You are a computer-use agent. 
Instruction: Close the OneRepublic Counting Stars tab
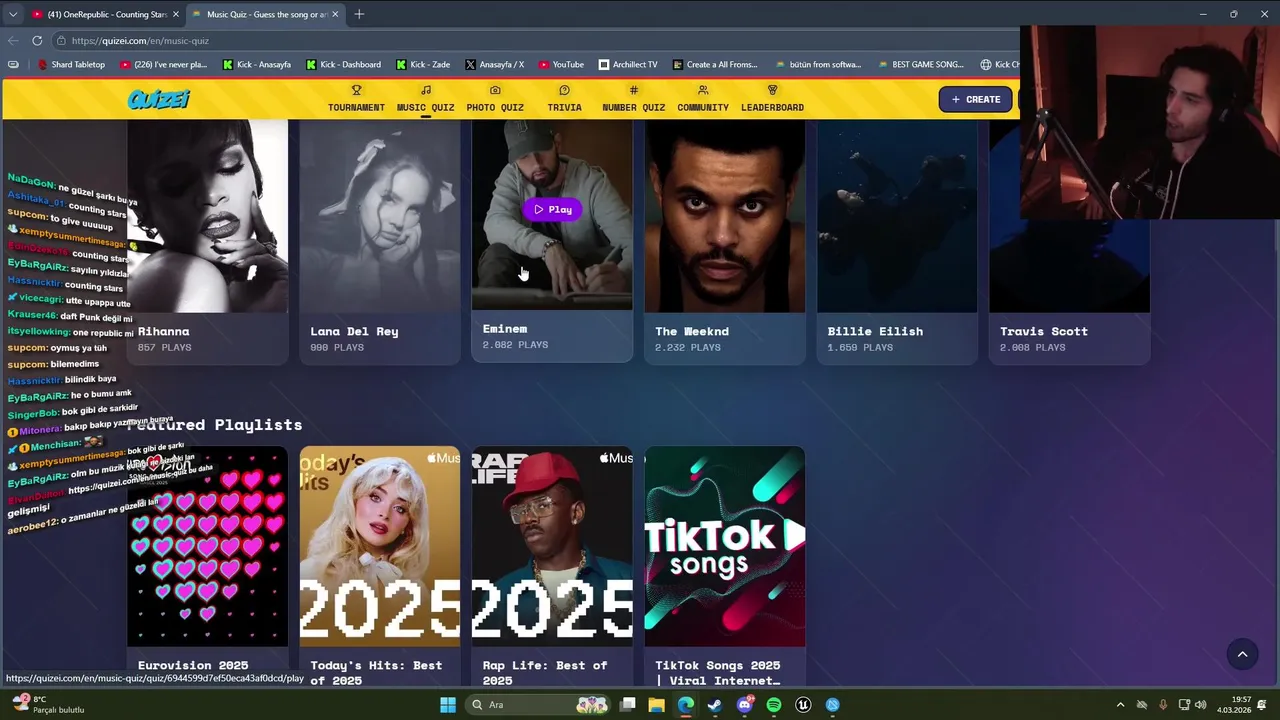tap(176, 14)
